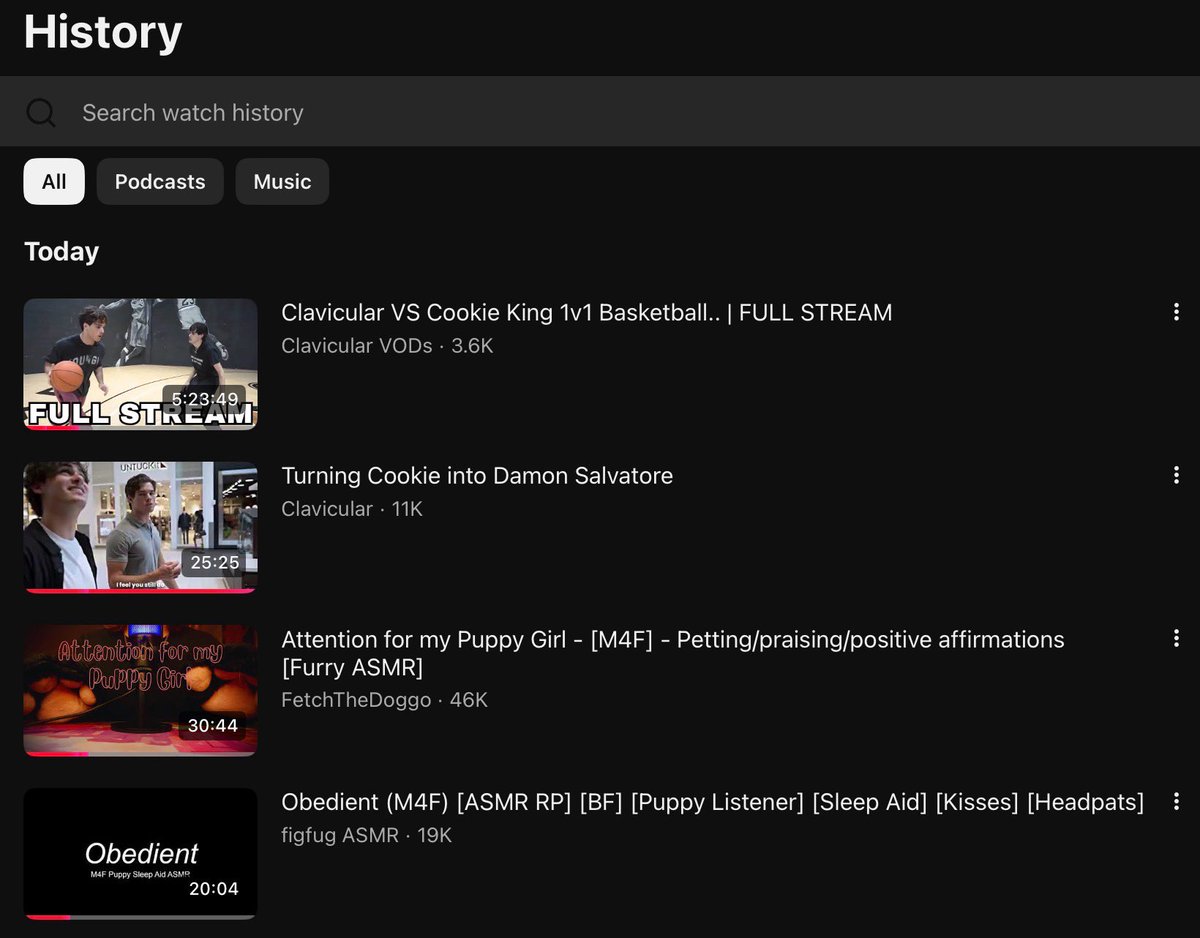
Task: Click watch progress bar under Puppy Girl thumbnail
Action: point(140,753)
